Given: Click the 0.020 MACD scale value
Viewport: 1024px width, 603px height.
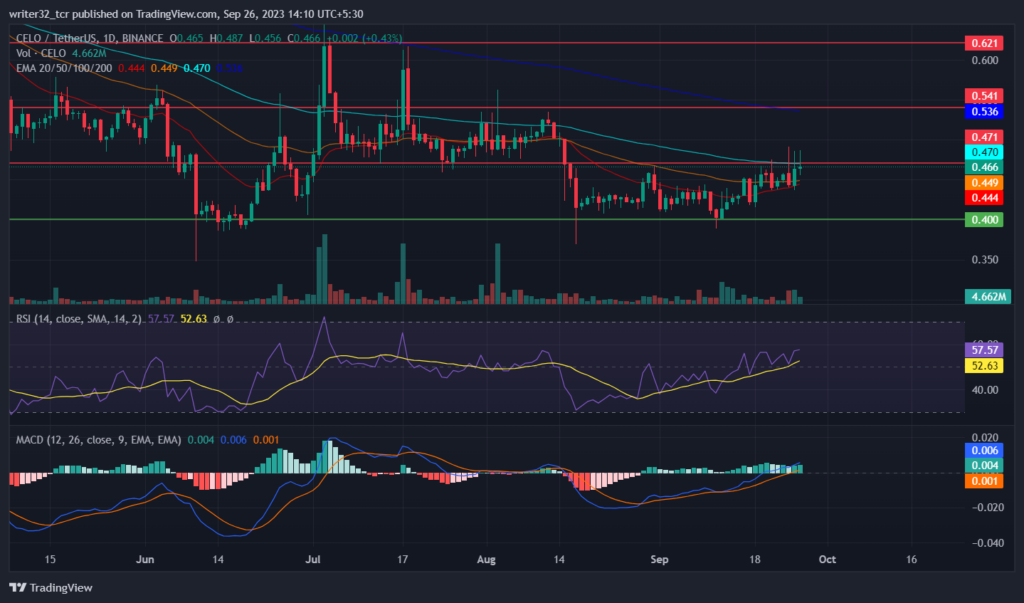Looking at the screenshot, I should point(985,437).
